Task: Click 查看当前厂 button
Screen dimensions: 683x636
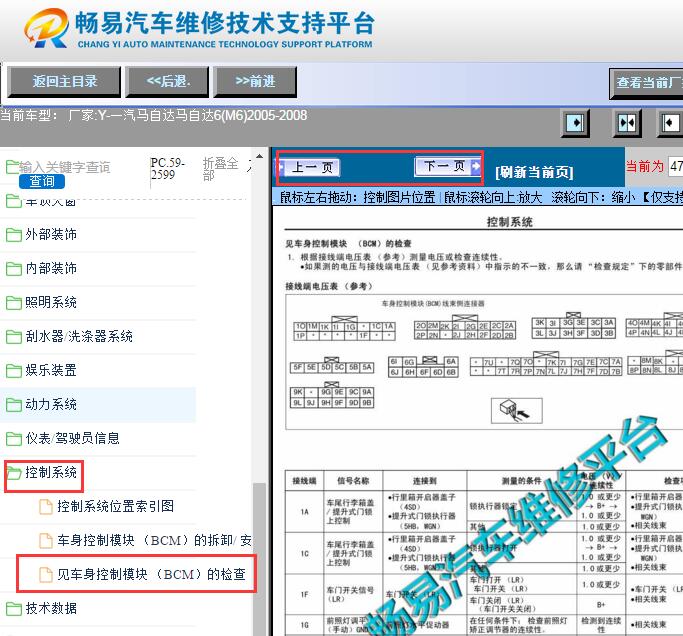Action: 646,83
